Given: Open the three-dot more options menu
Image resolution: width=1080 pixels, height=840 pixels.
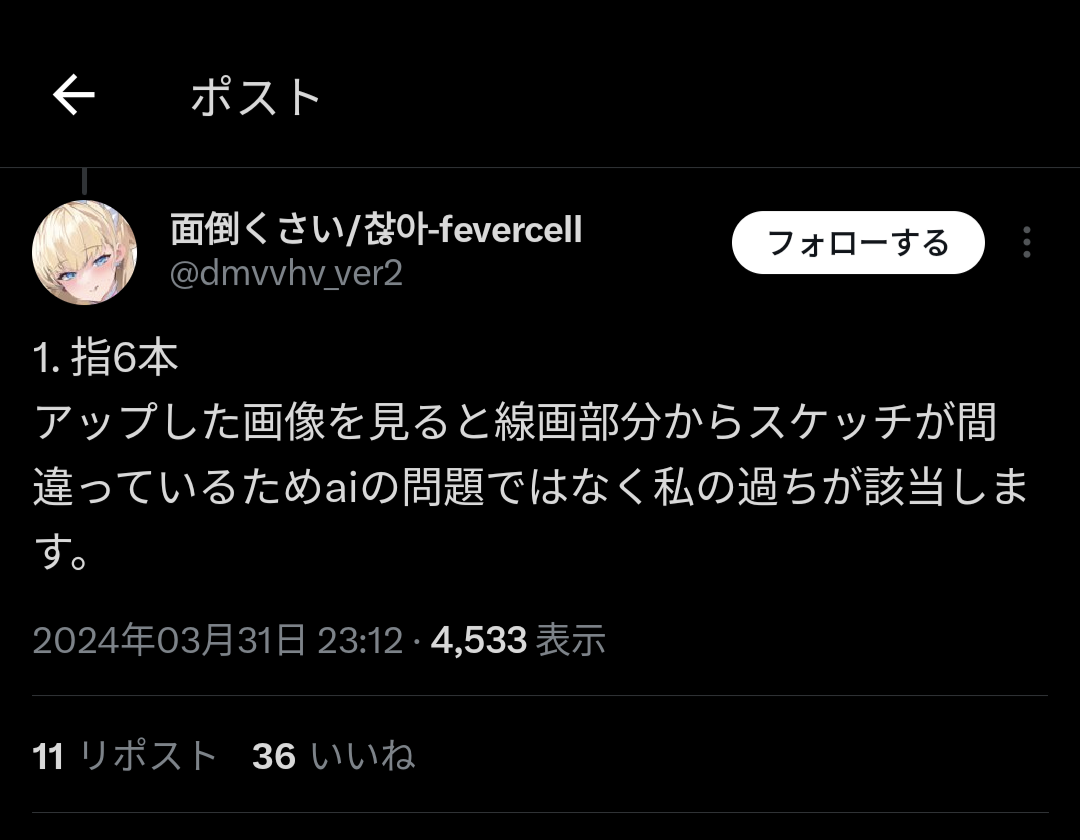Looking at the screenshot, I should pyautogui.click(x=1026, y=242).
